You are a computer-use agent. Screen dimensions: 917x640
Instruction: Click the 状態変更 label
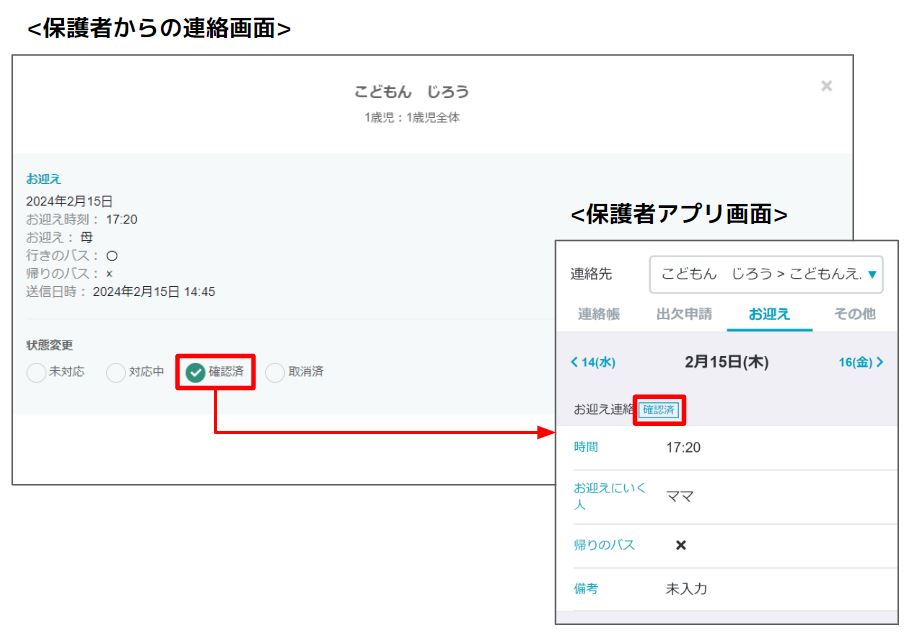[50, 345]
